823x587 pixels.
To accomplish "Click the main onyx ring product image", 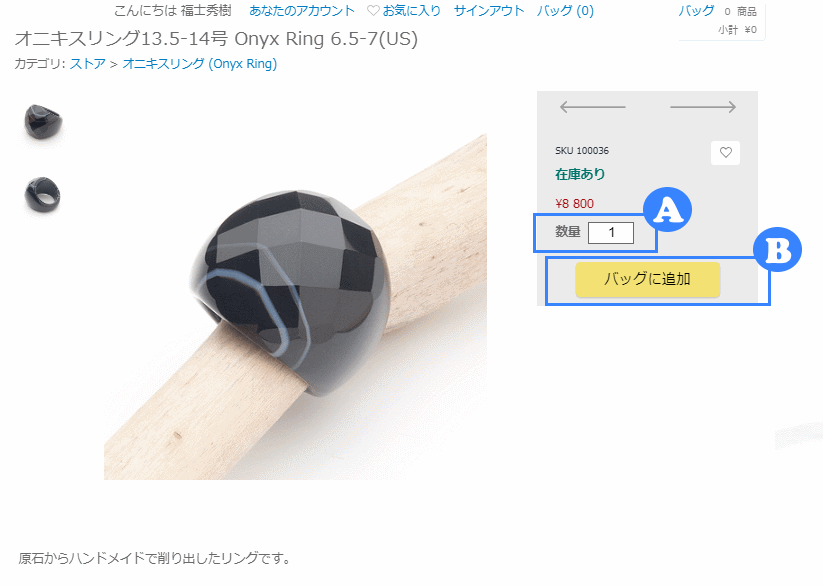I will [x=296, y=307].
